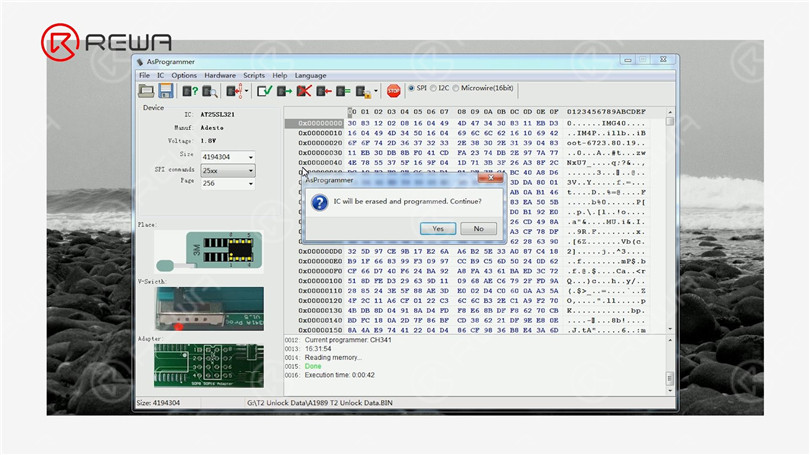Select hex row address 0x00000000
810x455 pixels.
[x=320, y=123]
